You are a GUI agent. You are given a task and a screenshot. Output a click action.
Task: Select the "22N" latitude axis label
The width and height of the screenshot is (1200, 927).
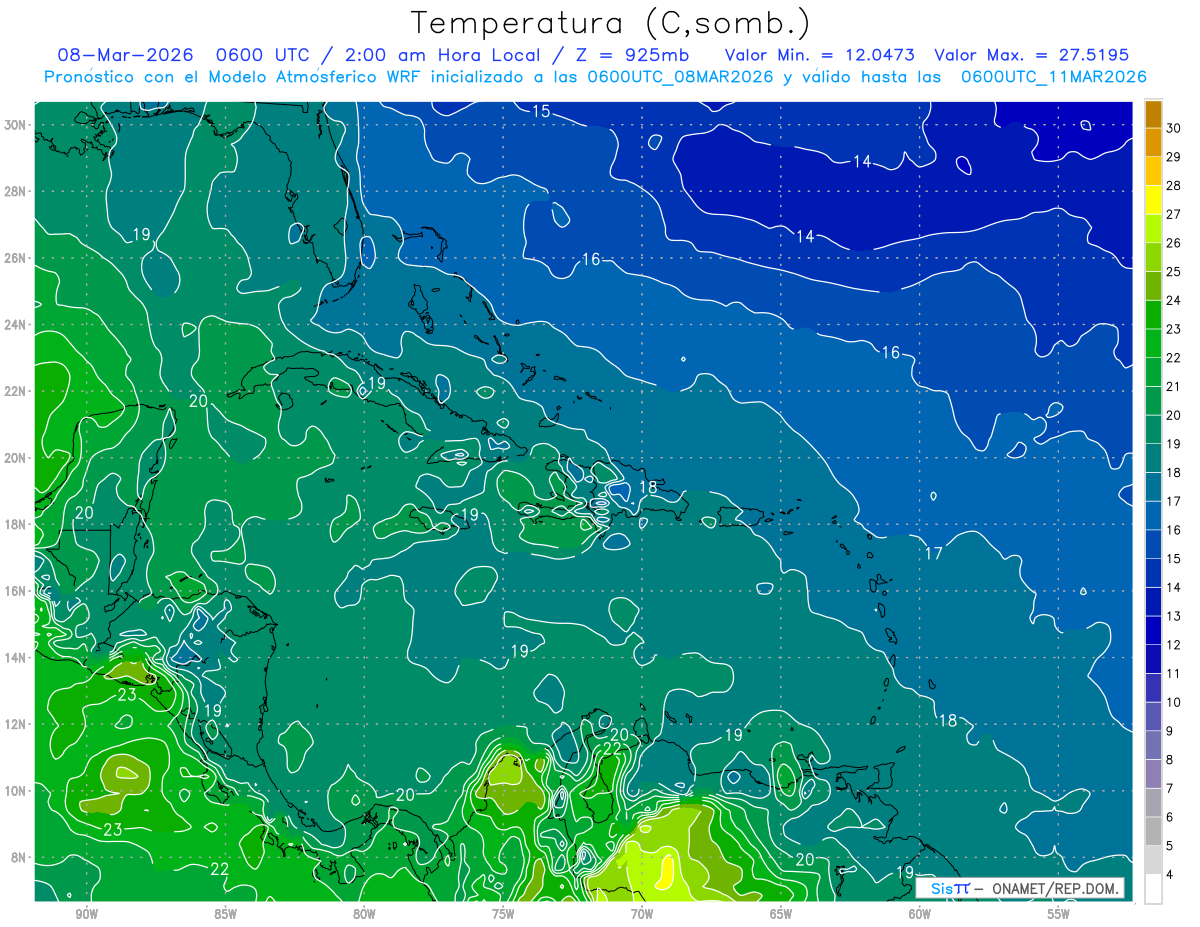point(17,391)
